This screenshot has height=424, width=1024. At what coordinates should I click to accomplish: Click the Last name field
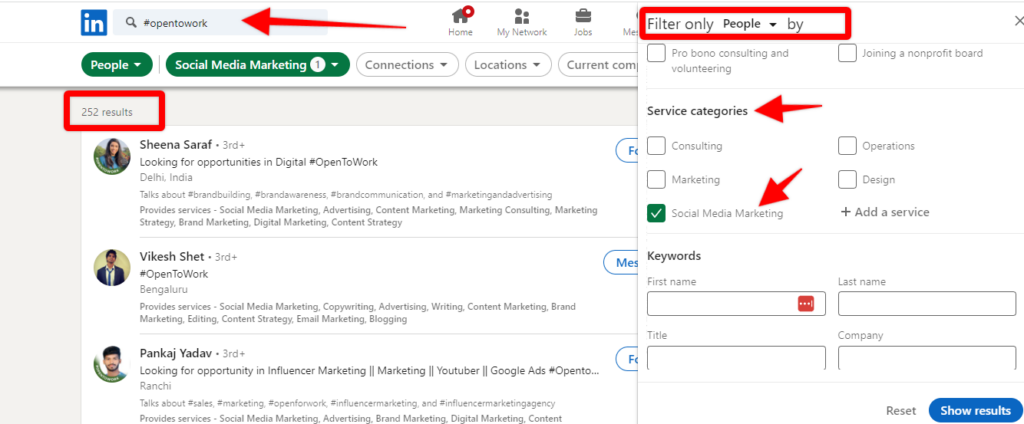tap(927, 304)
